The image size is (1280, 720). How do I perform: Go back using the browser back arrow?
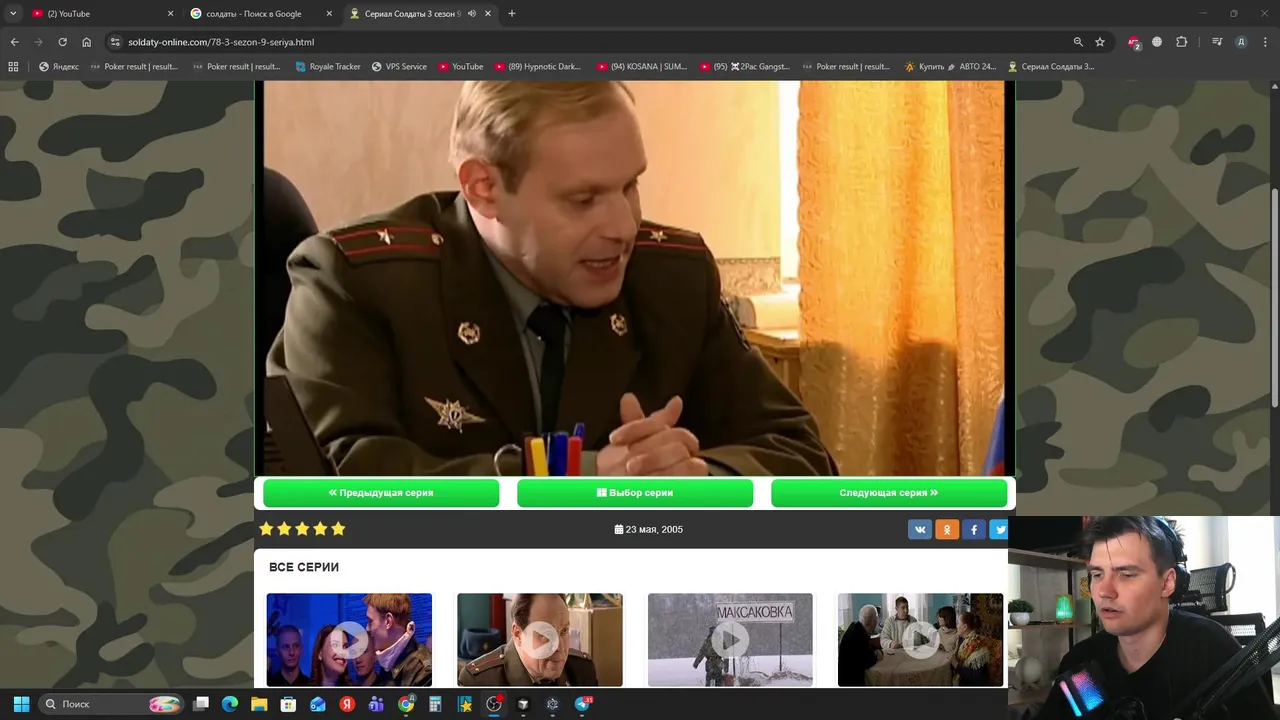tap(14, 42)
